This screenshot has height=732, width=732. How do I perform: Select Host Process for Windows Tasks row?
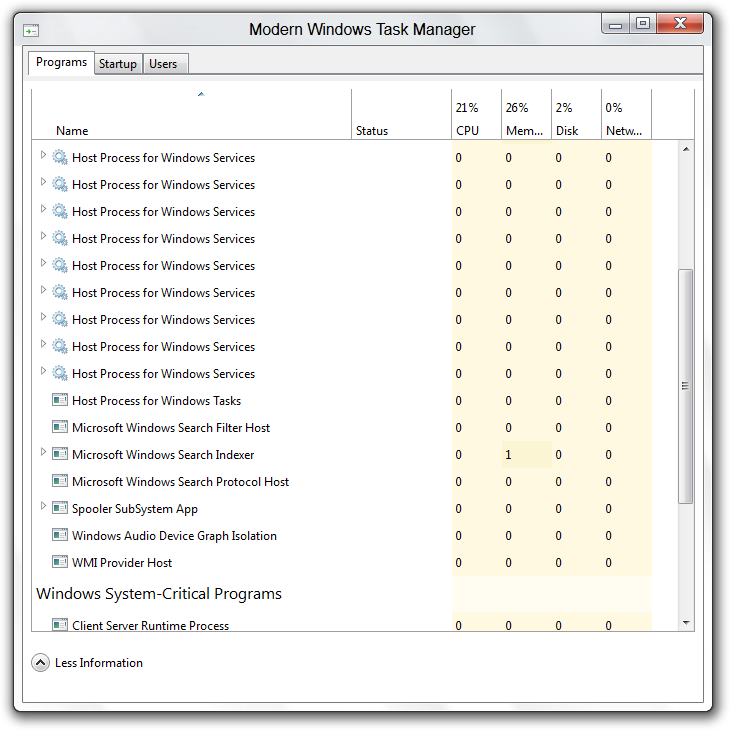pos(342,401)
